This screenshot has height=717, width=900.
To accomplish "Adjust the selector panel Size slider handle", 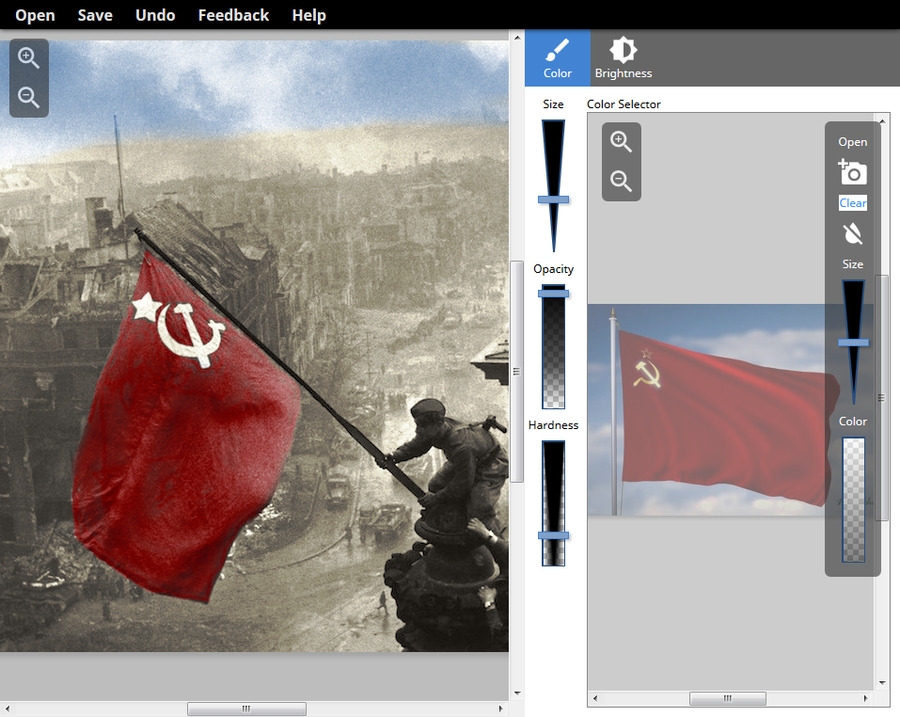I will pos(854,343).
